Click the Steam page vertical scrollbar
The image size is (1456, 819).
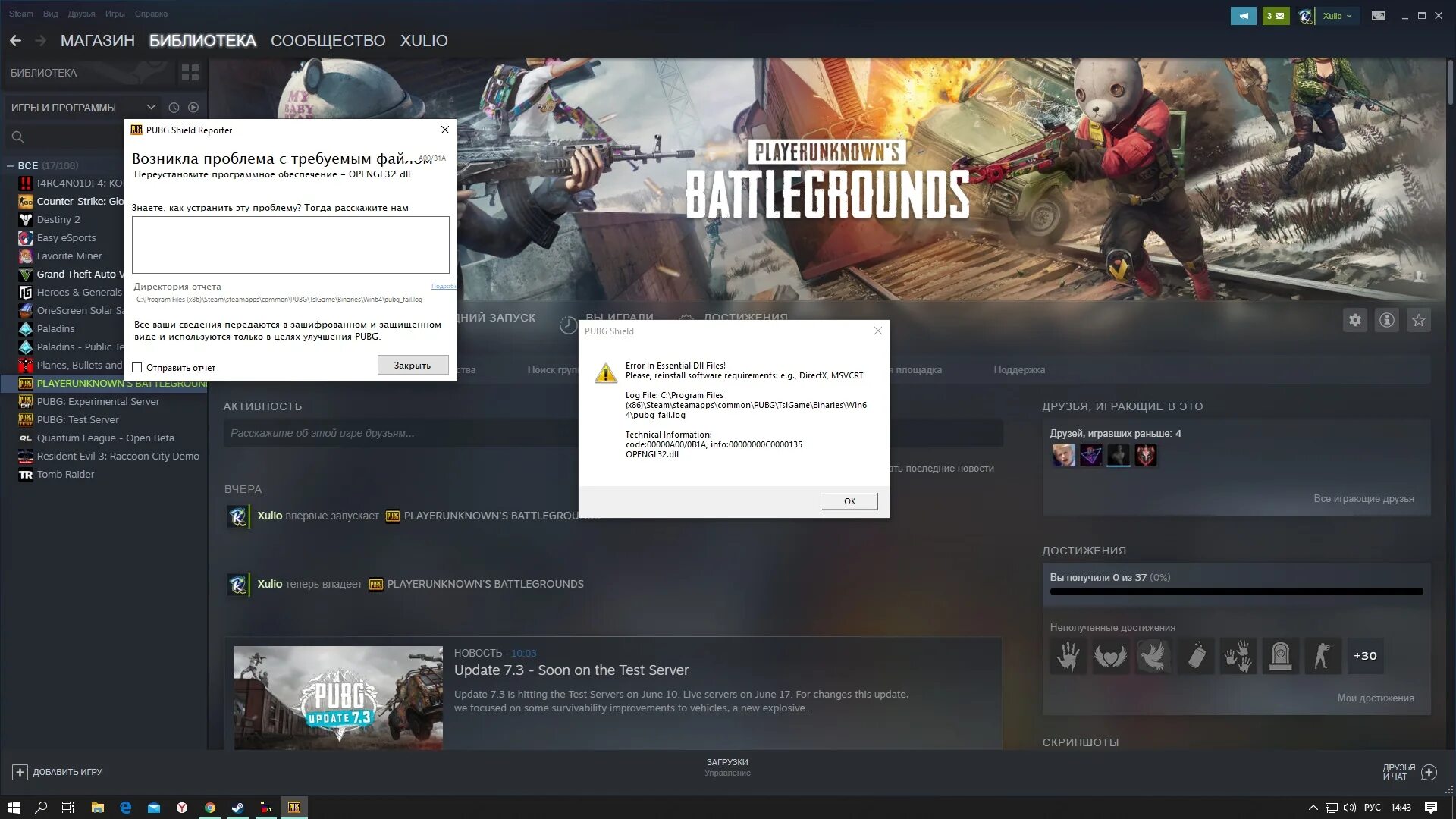[1450, 83]
